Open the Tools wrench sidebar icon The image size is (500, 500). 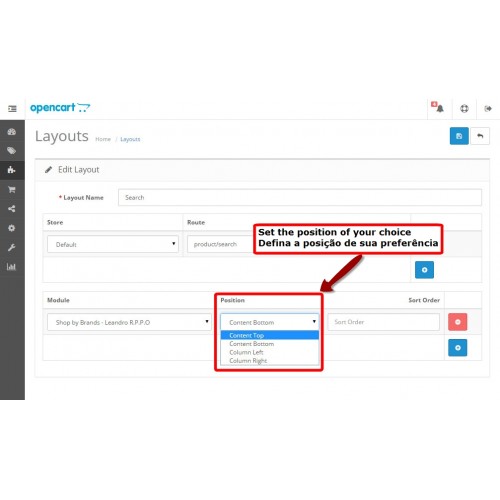point(12,247)
